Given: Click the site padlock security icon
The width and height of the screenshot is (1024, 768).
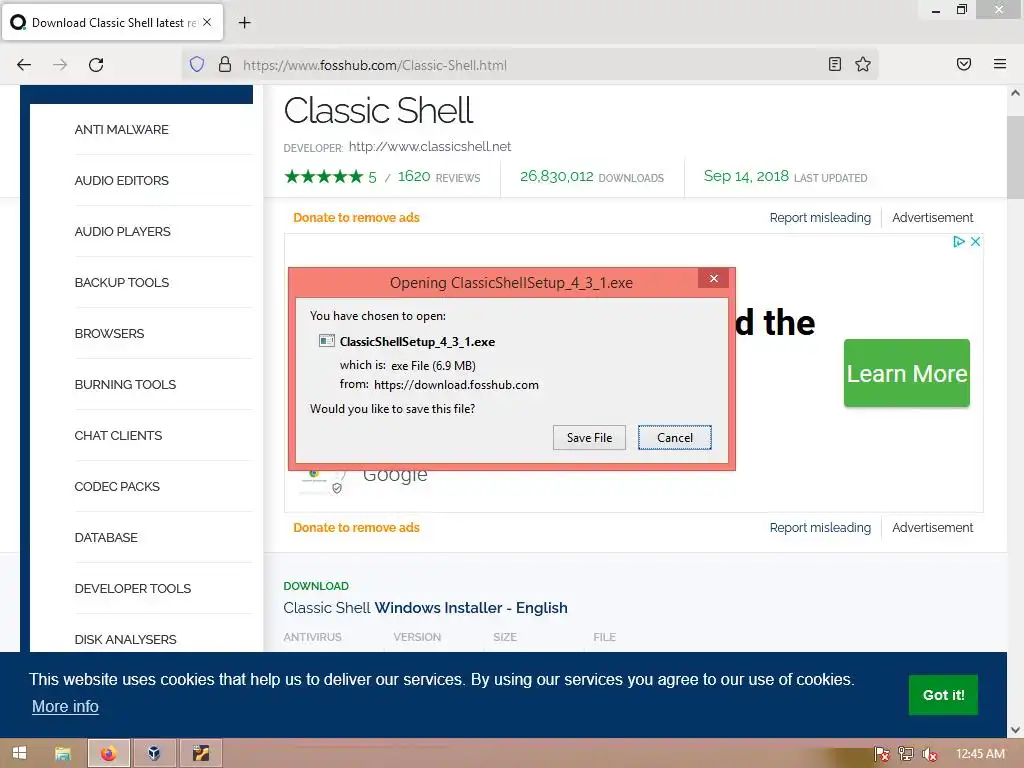Looking at the screenshot, I should [225, 65].
